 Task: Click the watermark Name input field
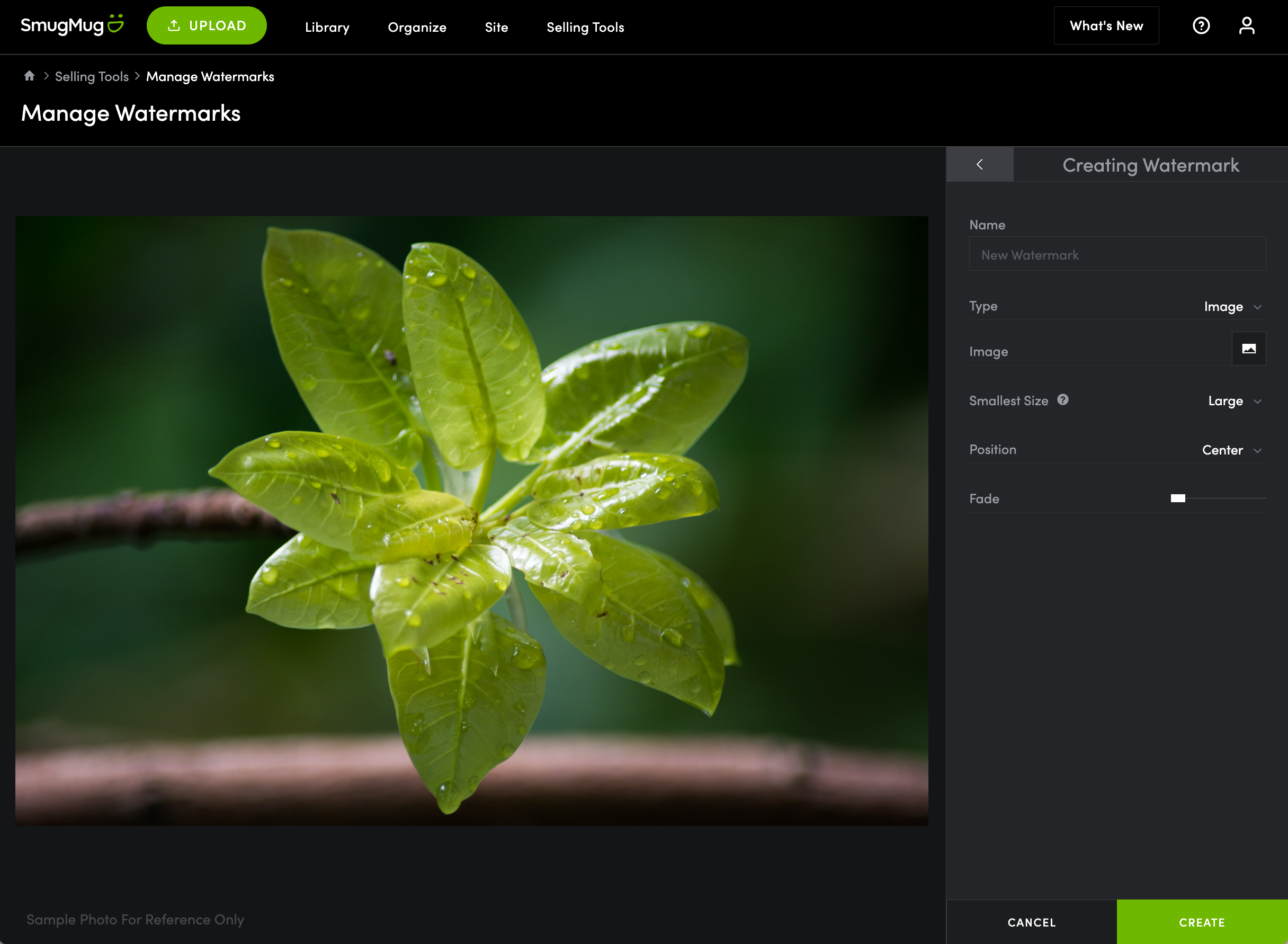(x=1116, y=255)
